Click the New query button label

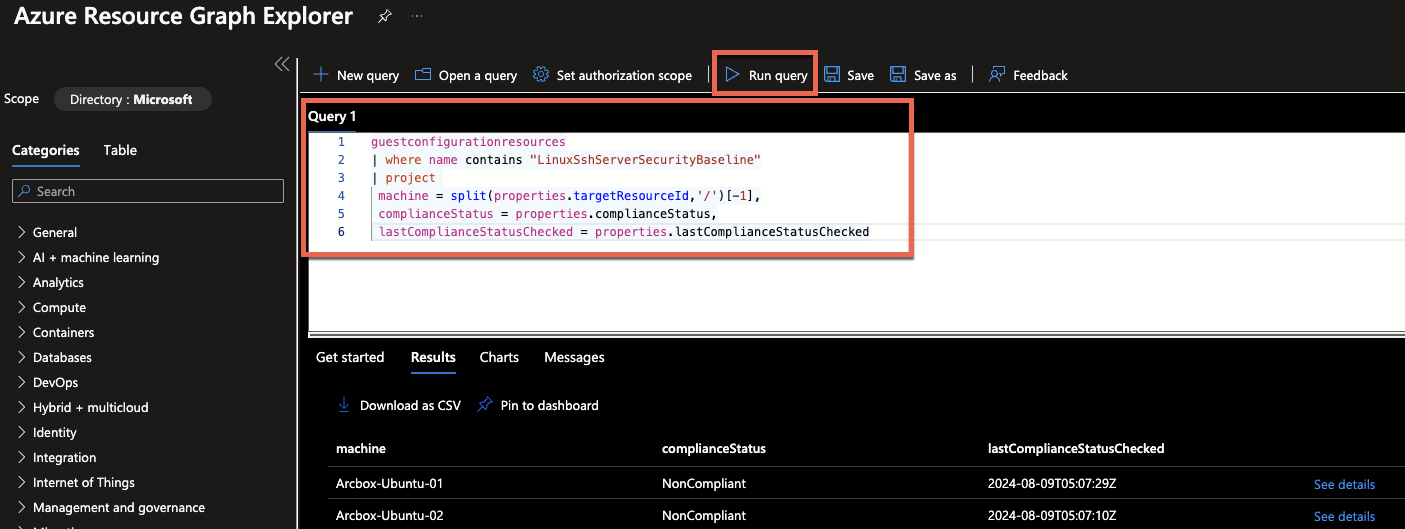click(x=368, y=75)
